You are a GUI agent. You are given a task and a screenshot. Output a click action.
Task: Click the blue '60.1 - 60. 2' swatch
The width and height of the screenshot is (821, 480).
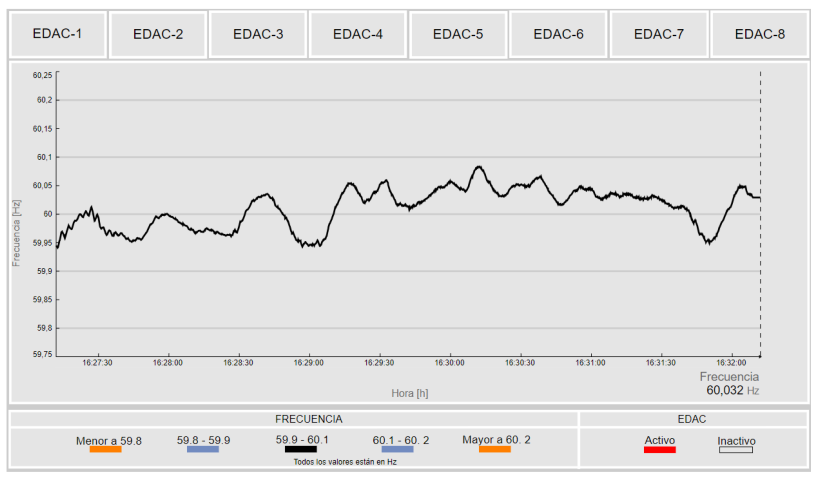397,449
